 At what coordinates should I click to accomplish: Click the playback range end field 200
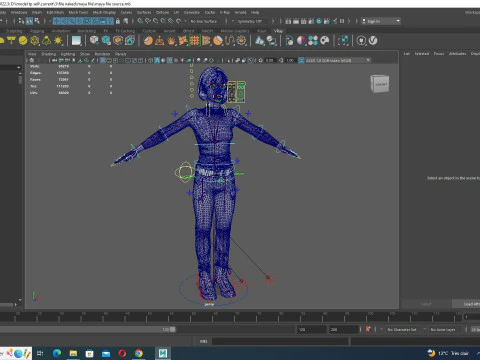coord(344,329)
